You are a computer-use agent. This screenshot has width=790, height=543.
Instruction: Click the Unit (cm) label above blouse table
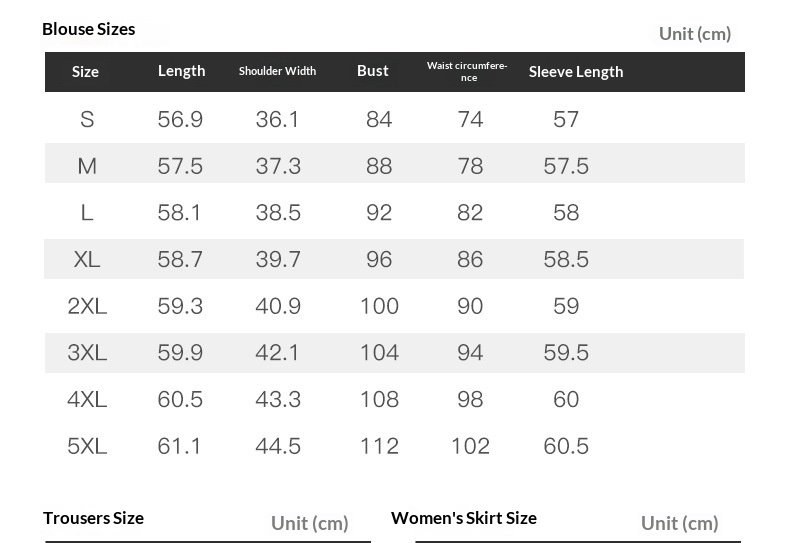click(695, 34)
